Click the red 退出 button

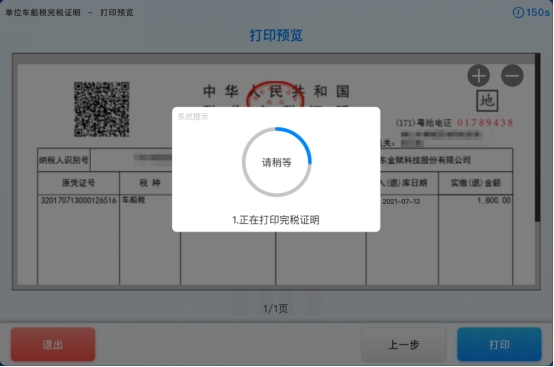click(x=53, y=344)
